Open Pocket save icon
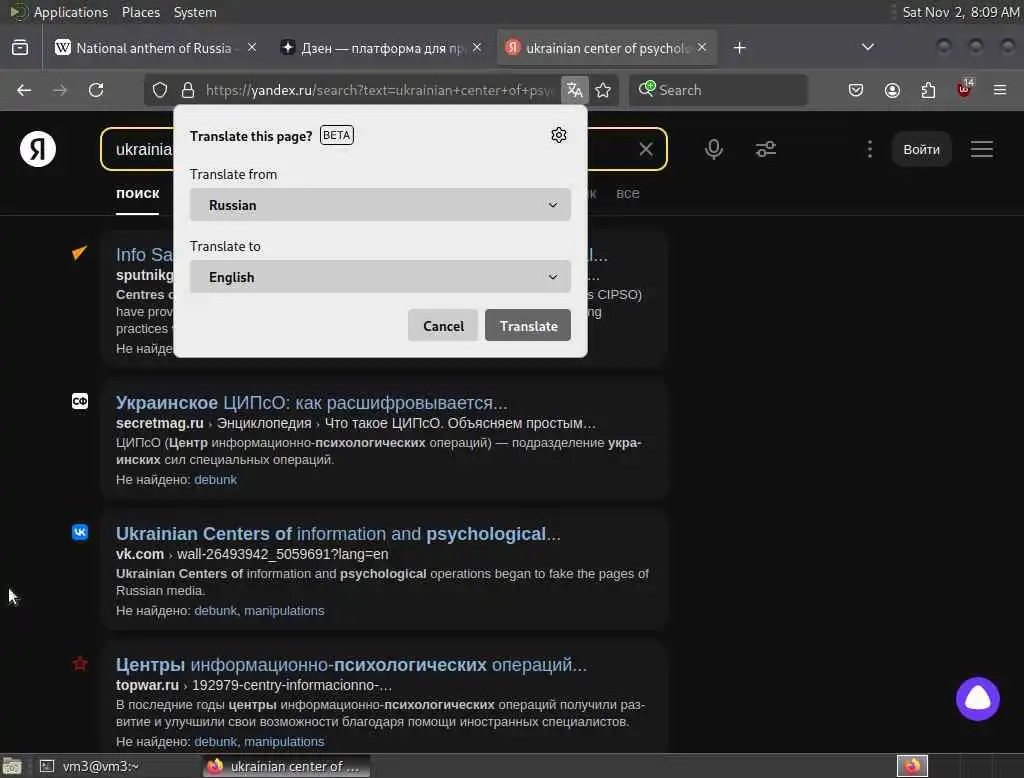Image resolution: width=1024 pixels, height=778 pixels. (856, 90)
